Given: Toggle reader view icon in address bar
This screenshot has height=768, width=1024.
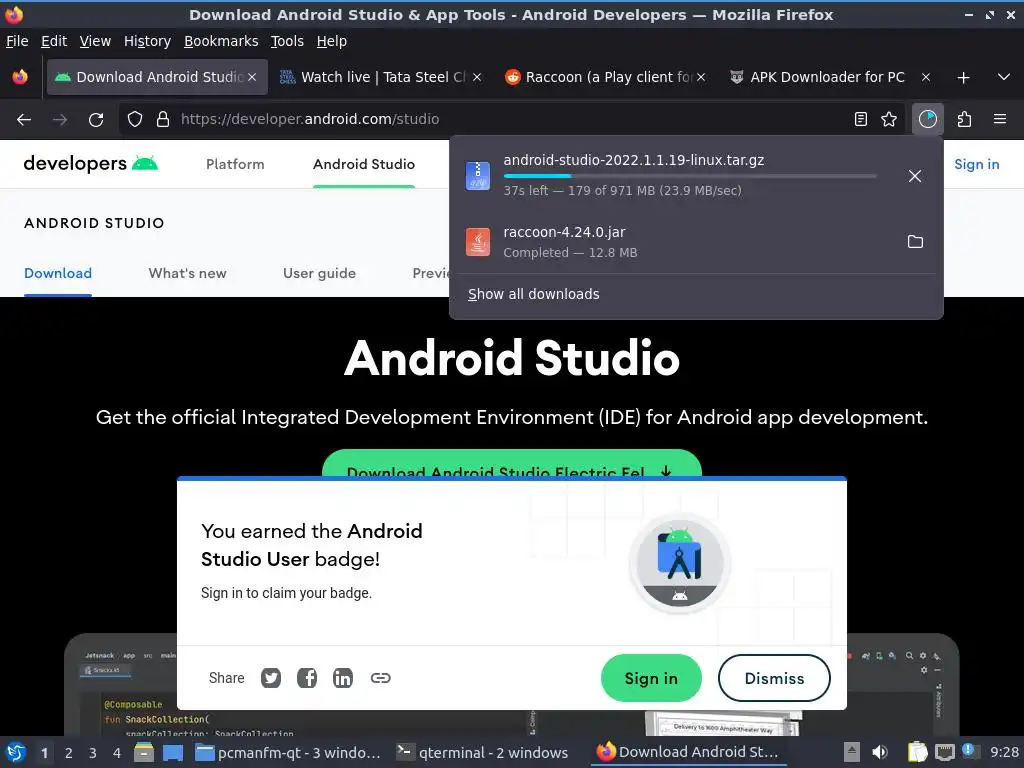Looking at the screenshot, I should pos(861,119).
